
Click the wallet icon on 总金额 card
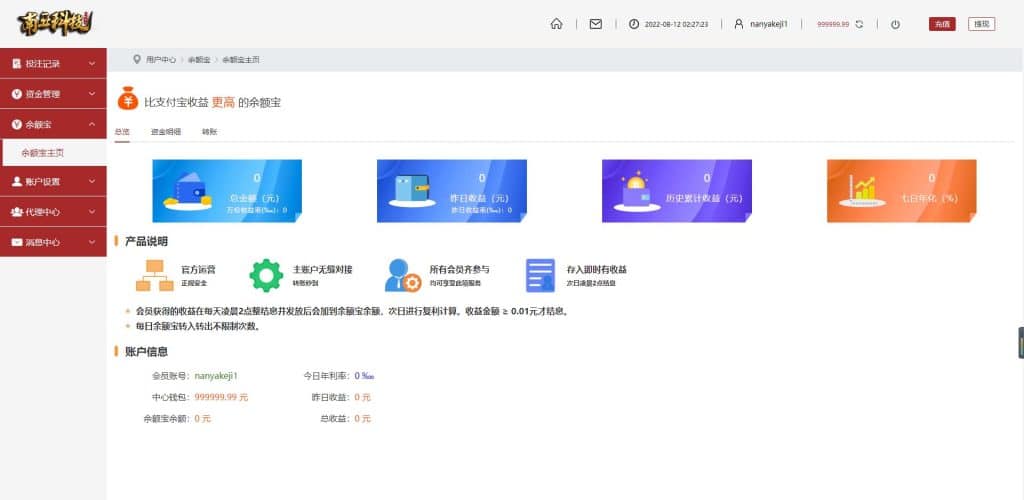point(187,191)
